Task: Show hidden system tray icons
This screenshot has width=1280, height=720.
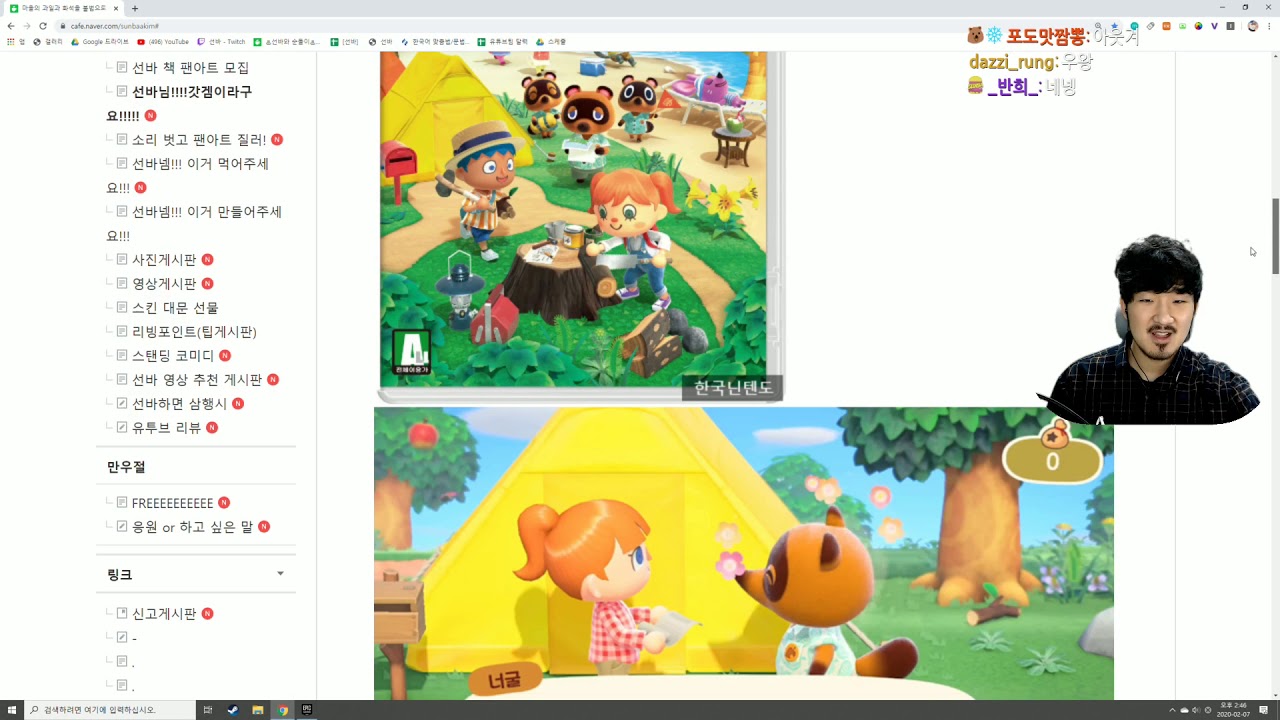Action: pos(1172,710)
